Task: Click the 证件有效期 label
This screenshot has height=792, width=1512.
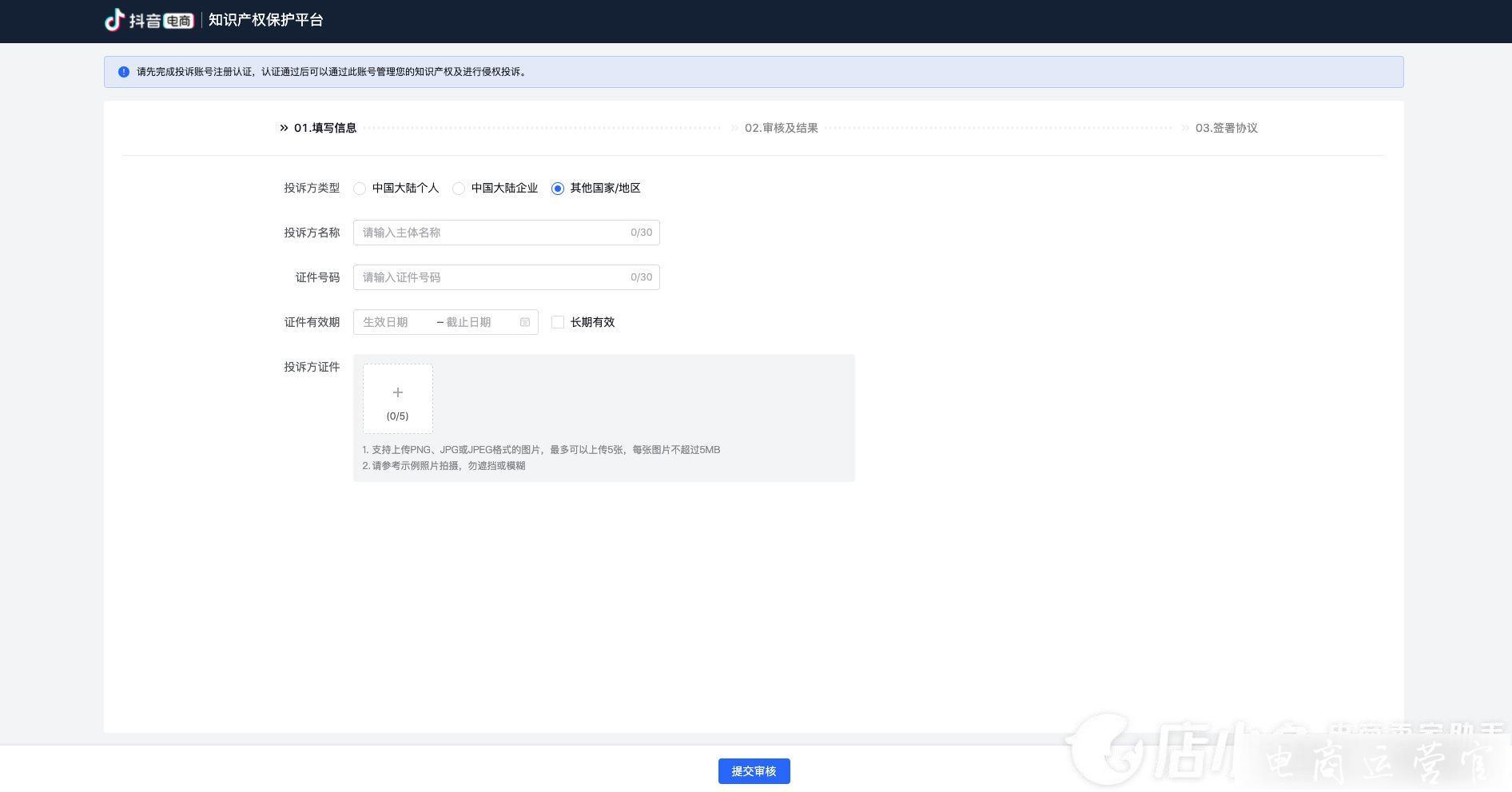Action: tap(312, 322)
